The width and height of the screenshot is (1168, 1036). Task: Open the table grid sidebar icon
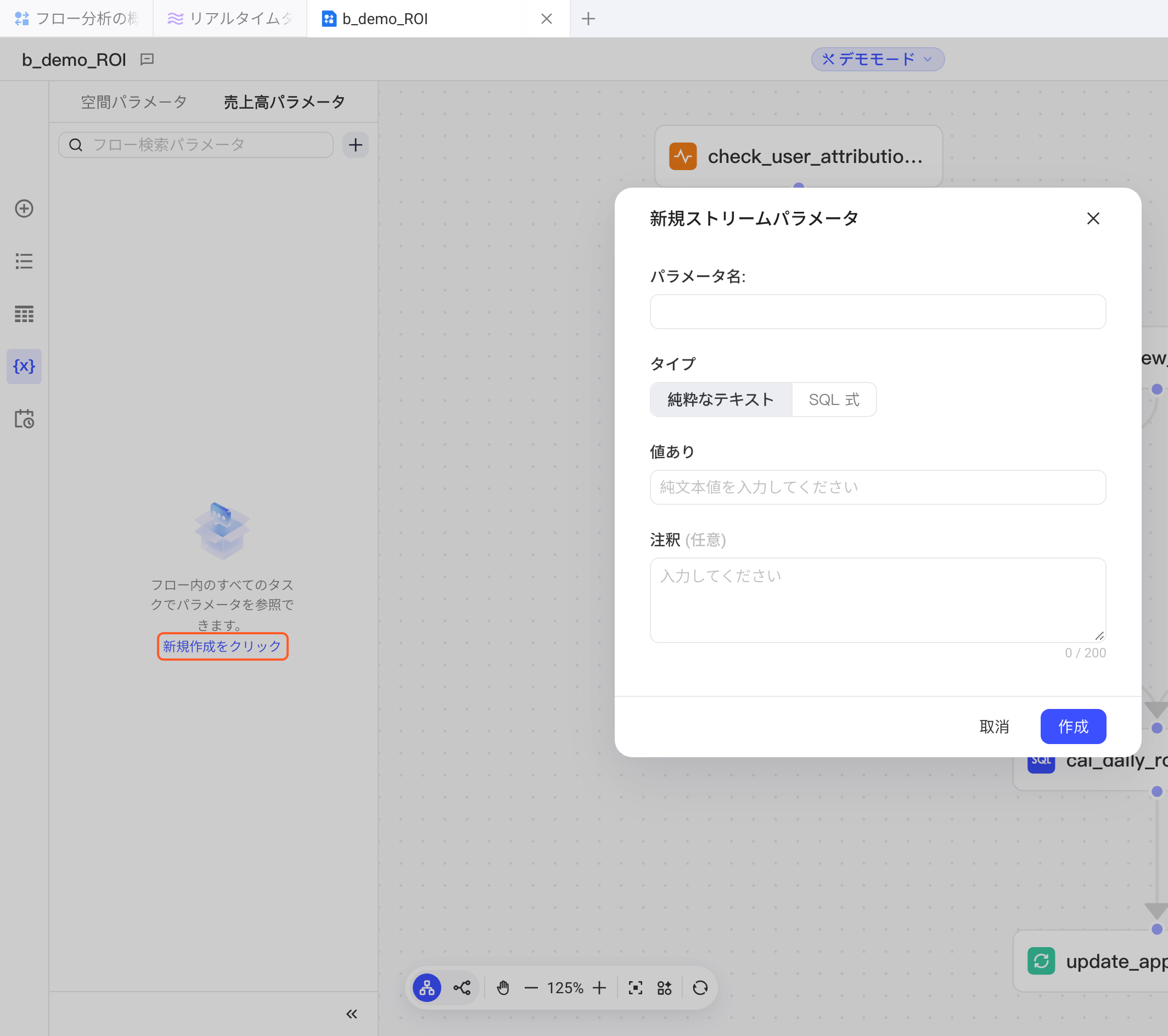pyautogui.click(x=24, y=314)
